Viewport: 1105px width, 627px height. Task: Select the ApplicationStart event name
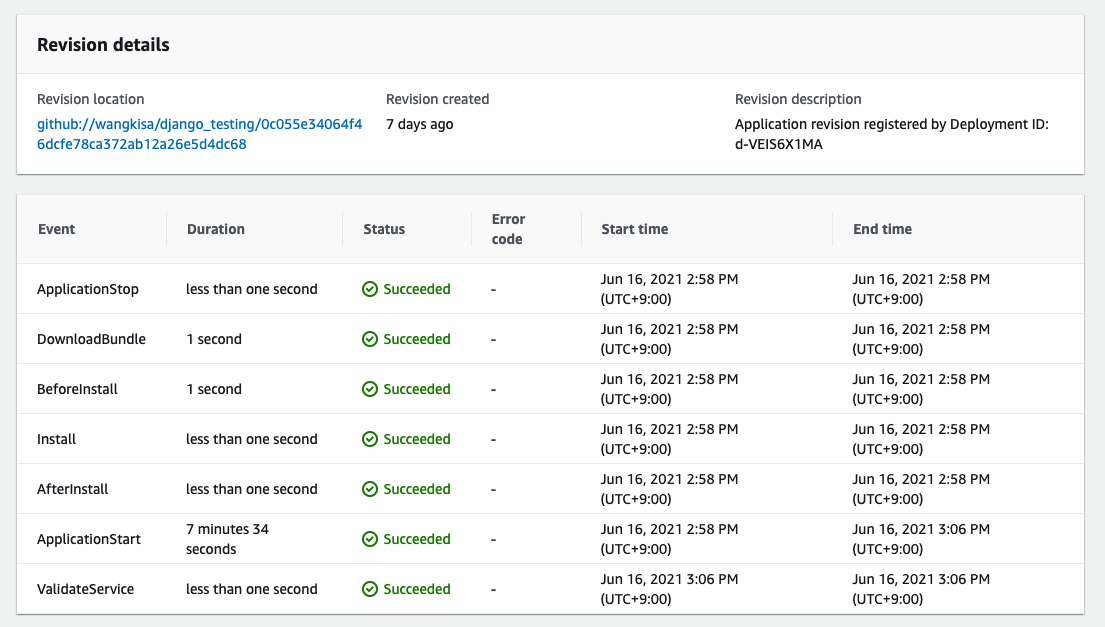click(x=89, y=539)
